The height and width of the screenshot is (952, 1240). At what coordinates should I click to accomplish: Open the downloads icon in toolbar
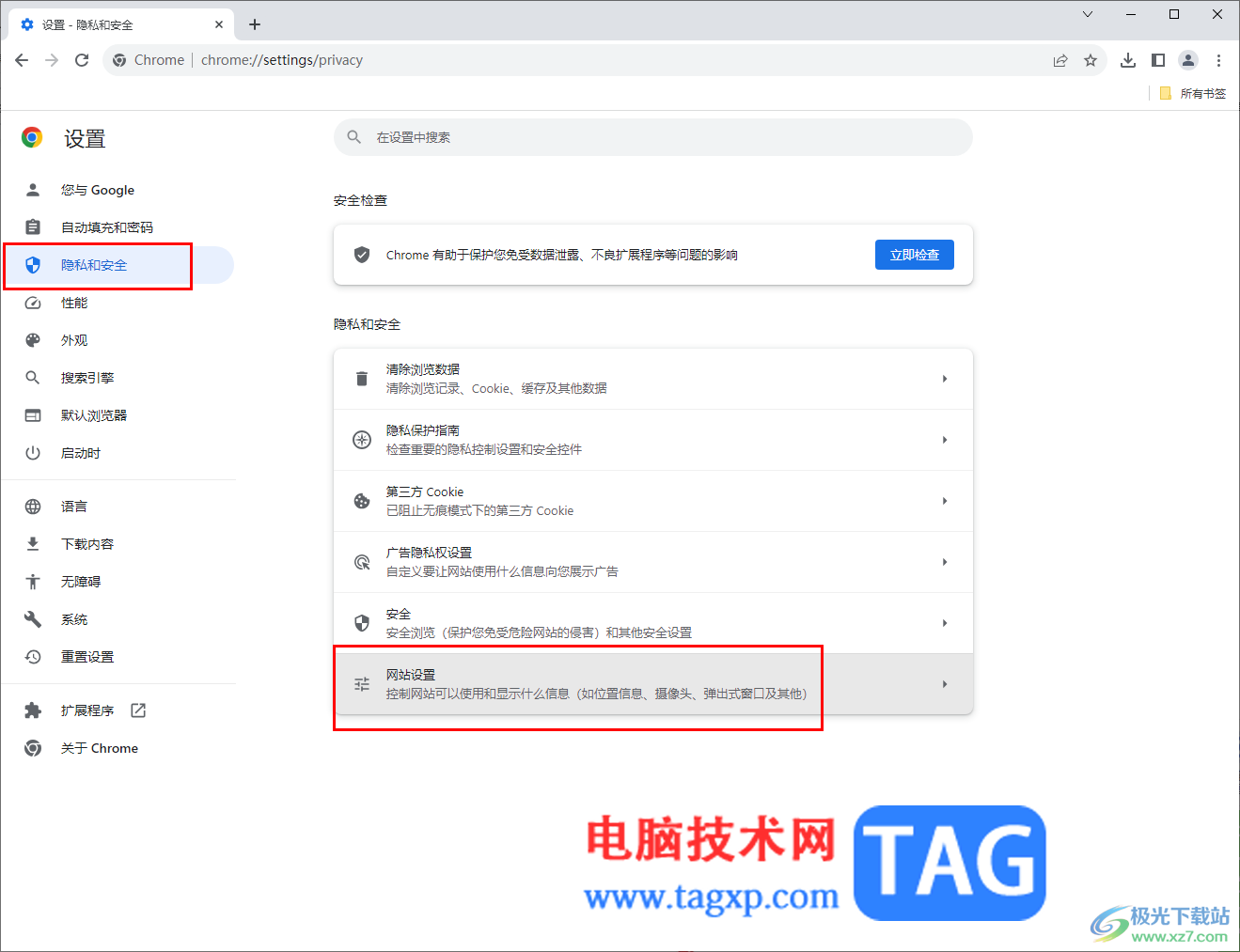[x=1128, y=60]
